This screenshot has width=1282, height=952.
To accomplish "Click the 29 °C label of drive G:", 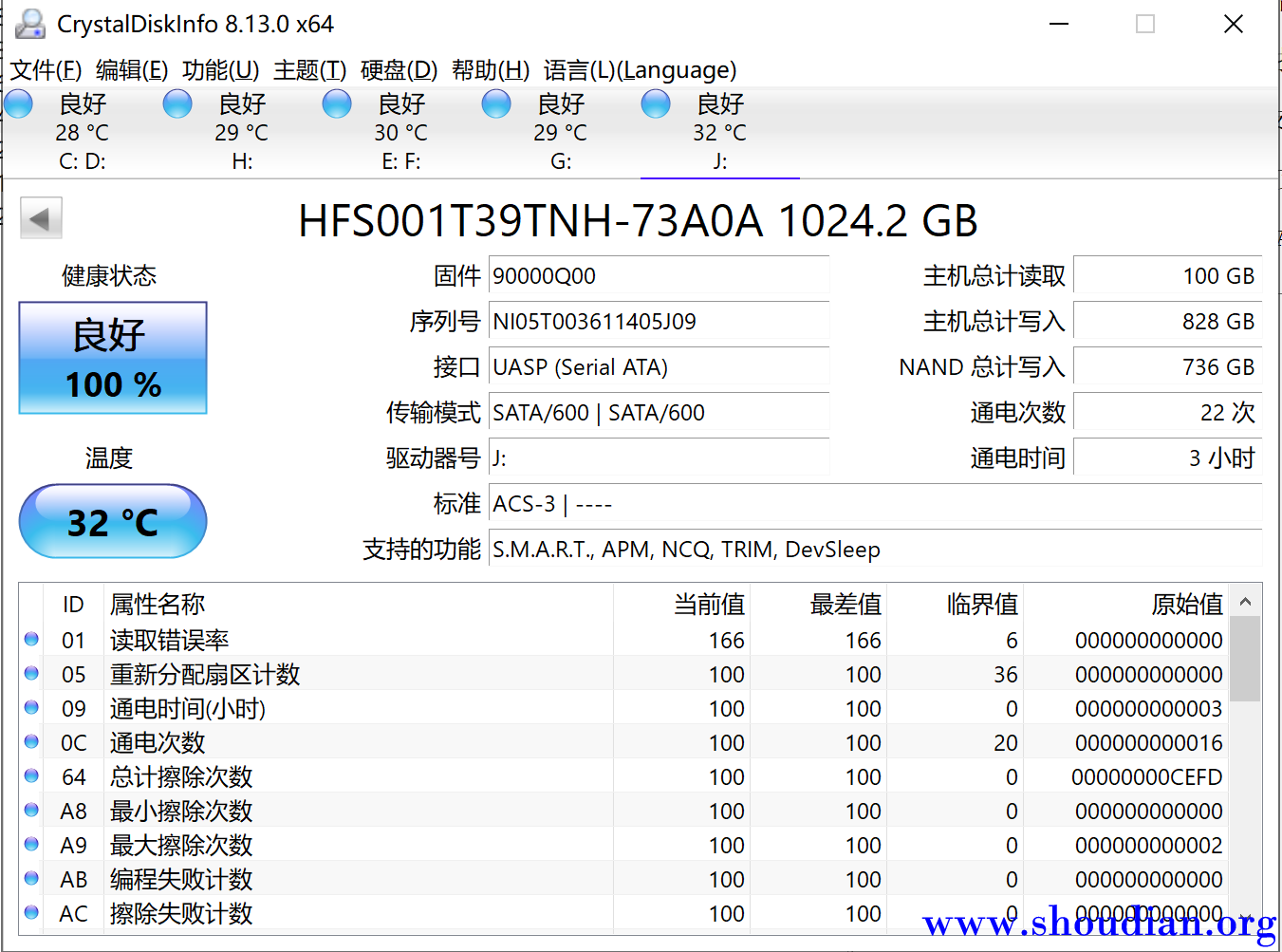I will tap(560, 133).
